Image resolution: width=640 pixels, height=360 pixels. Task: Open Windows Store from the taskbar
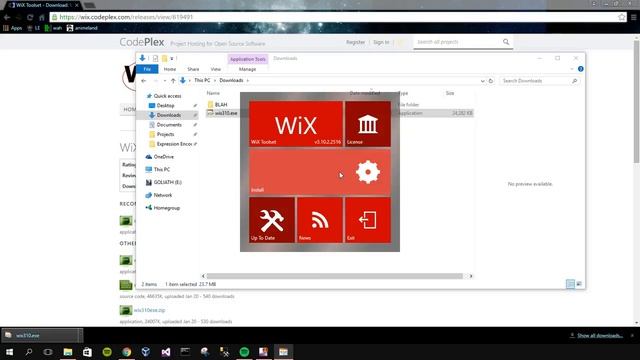point(87,352)
